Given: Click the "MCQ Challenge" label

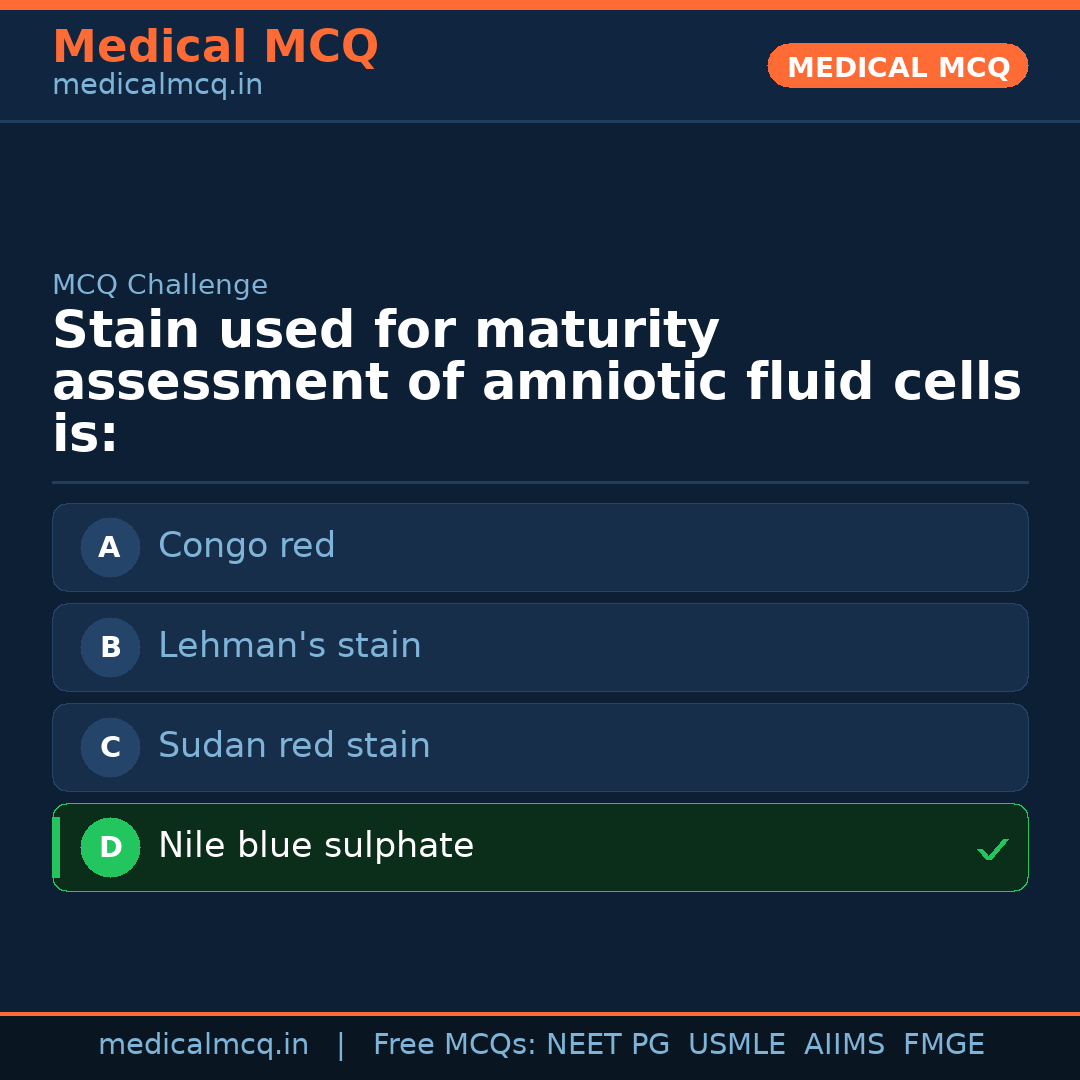Looking at the screenshot, I should click(160, 285).
